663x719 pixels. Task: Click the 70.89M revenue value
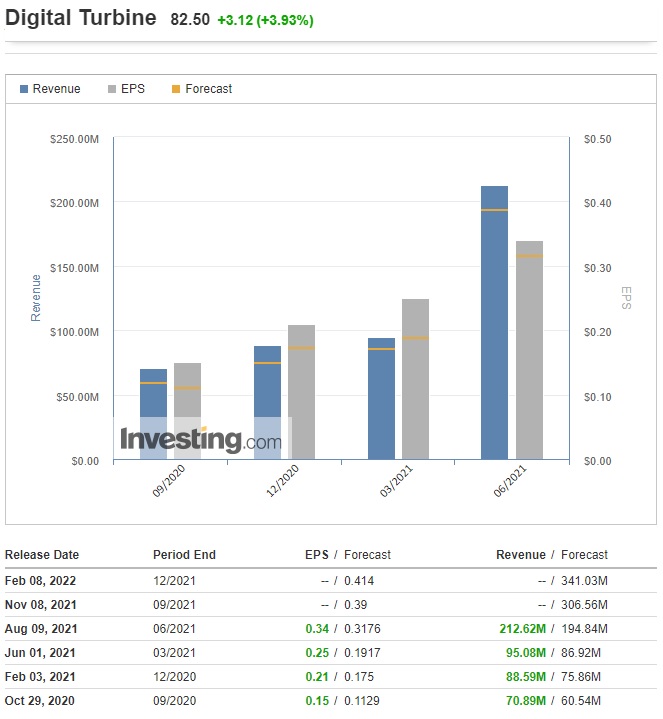coord(526,701)
